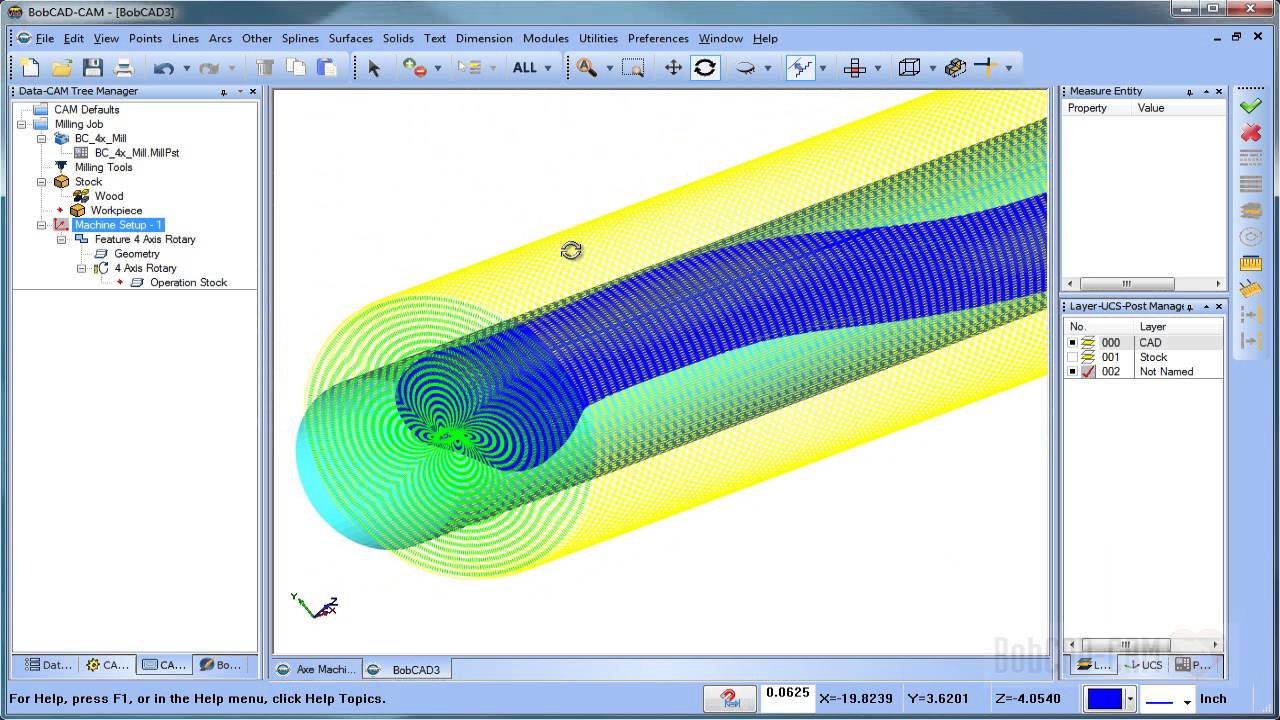Click the Layer column header
Screen dimensions: 1280x720
point(1179,326)
